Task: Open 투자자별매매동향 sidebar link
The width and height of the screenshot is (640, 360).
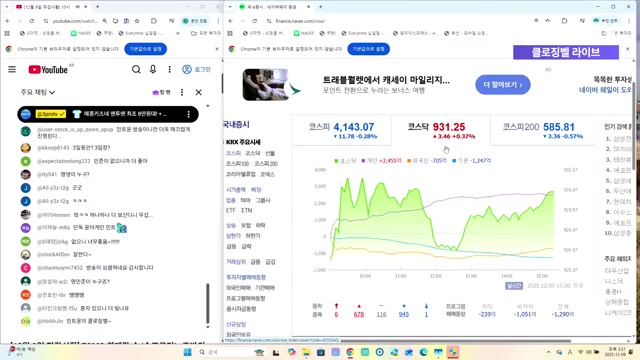Action: coord(246,277)
